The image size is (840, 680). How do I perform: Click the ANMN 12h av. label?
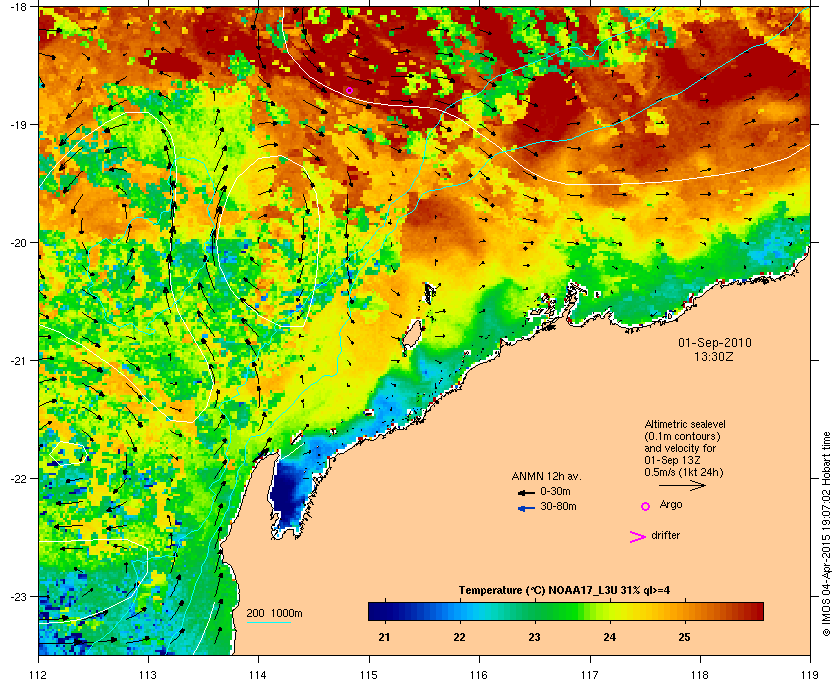[546, 476]
